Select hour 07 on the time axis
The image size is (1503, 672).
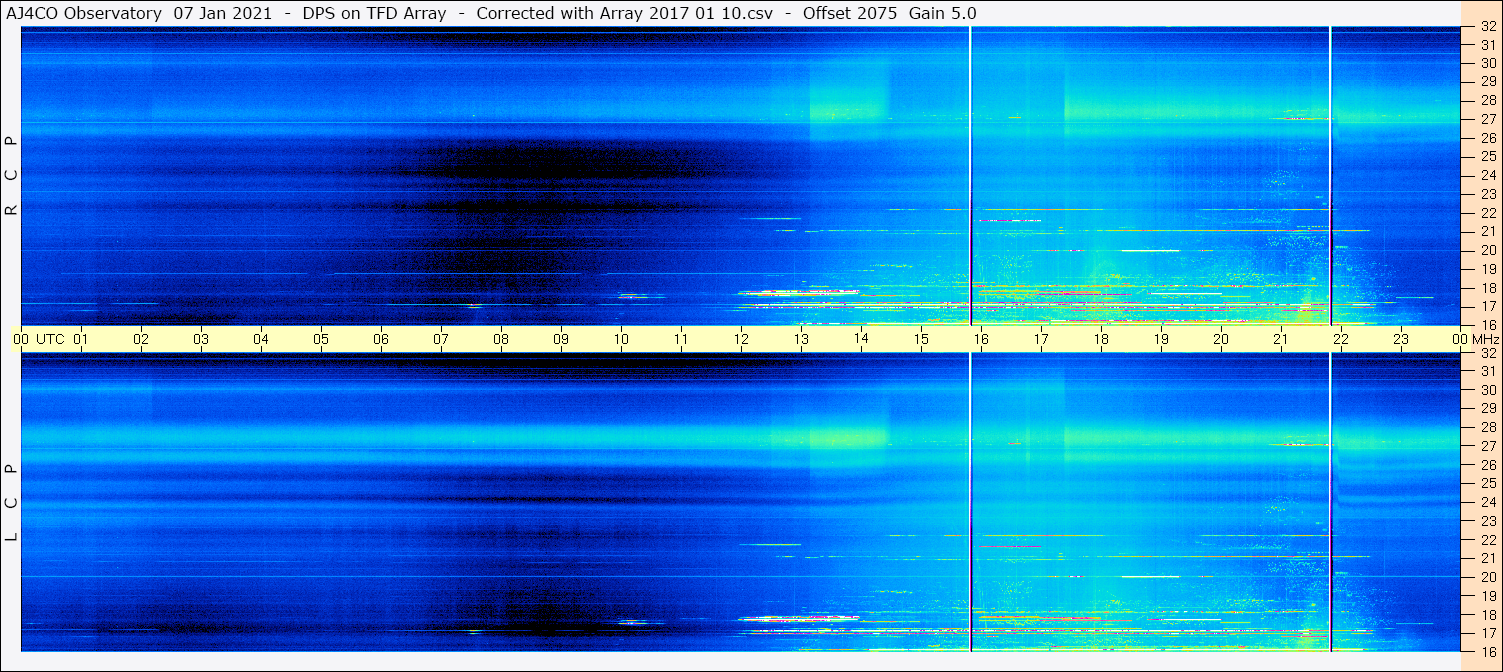pyautogui.click(x=441, y=339)
